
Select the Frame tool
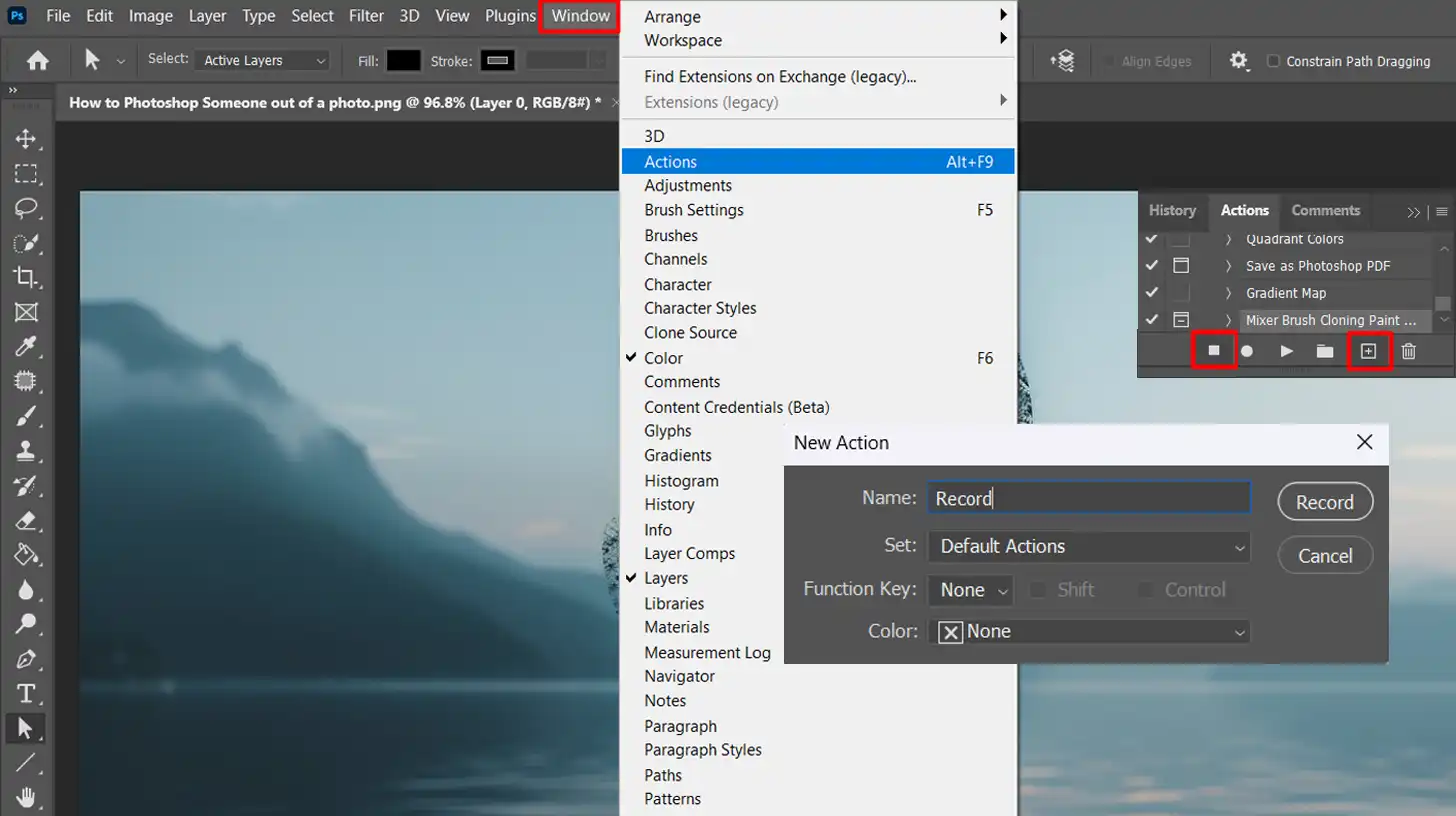[26, 312]
